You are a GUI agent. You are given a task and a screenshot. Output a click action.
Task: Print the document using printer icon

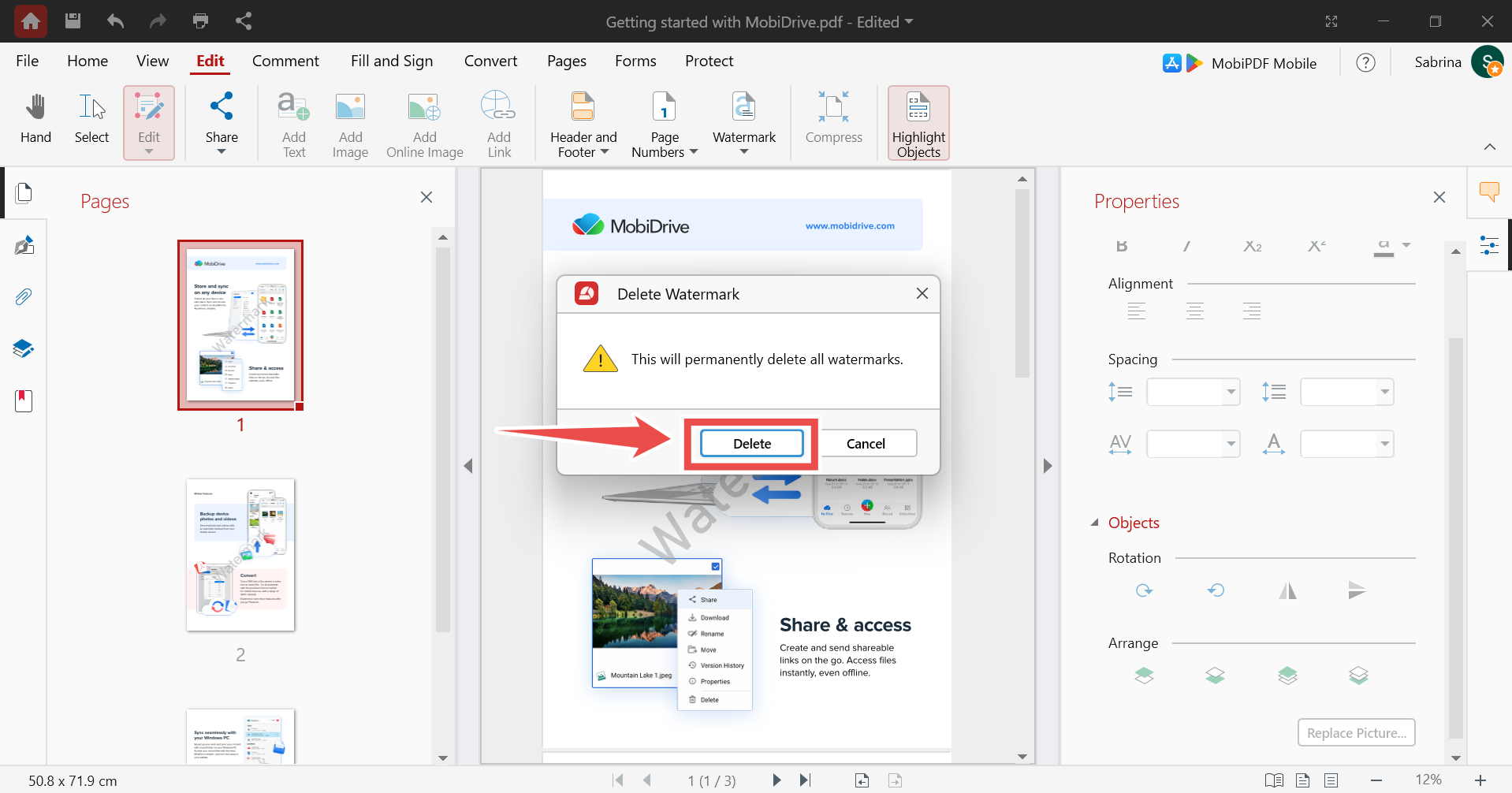(200, 21)
